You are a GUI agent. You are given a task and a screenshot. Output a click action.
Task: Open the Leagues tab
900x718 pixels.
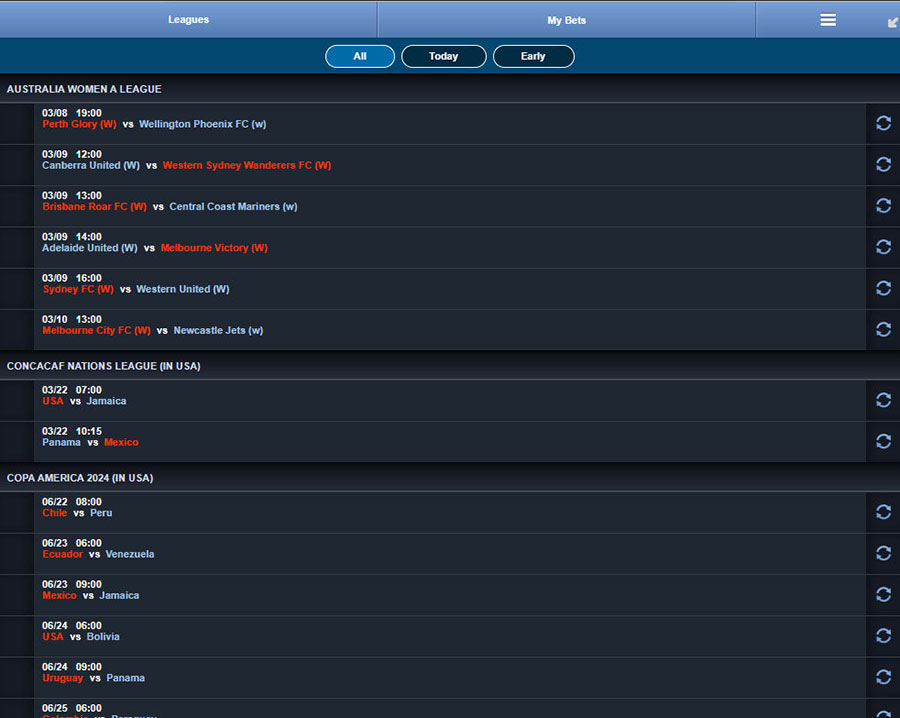[x=188, y=20]
